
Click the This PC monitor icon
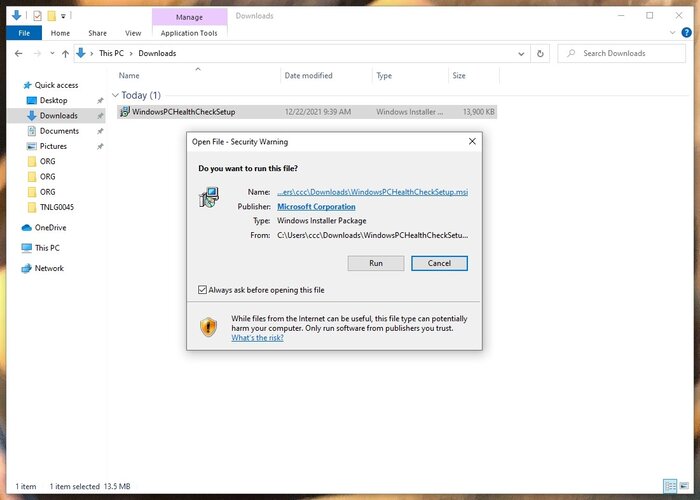26,248
